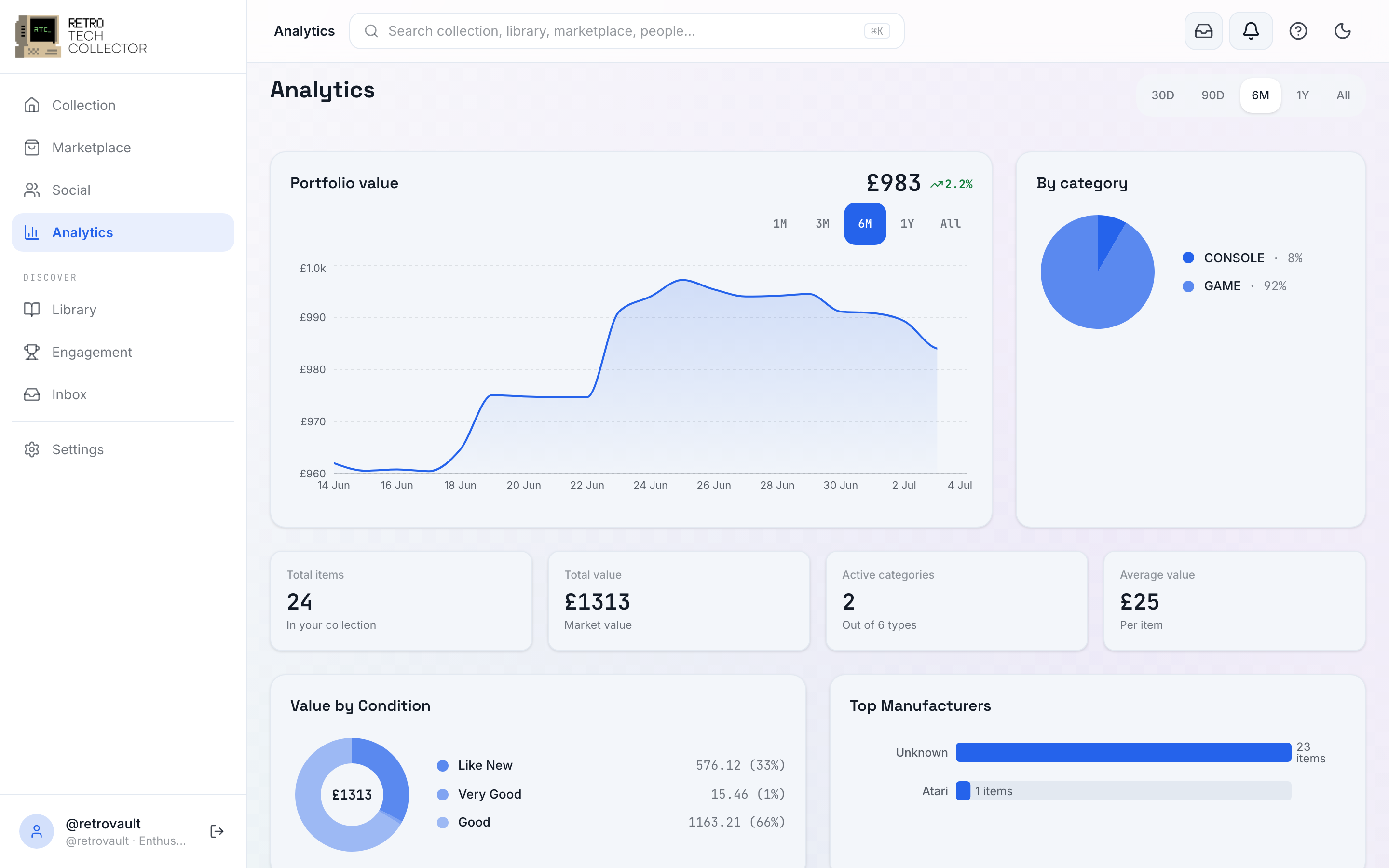Go to Marketplace page
The image size is (1389, 868).
(x=123, y=148)
